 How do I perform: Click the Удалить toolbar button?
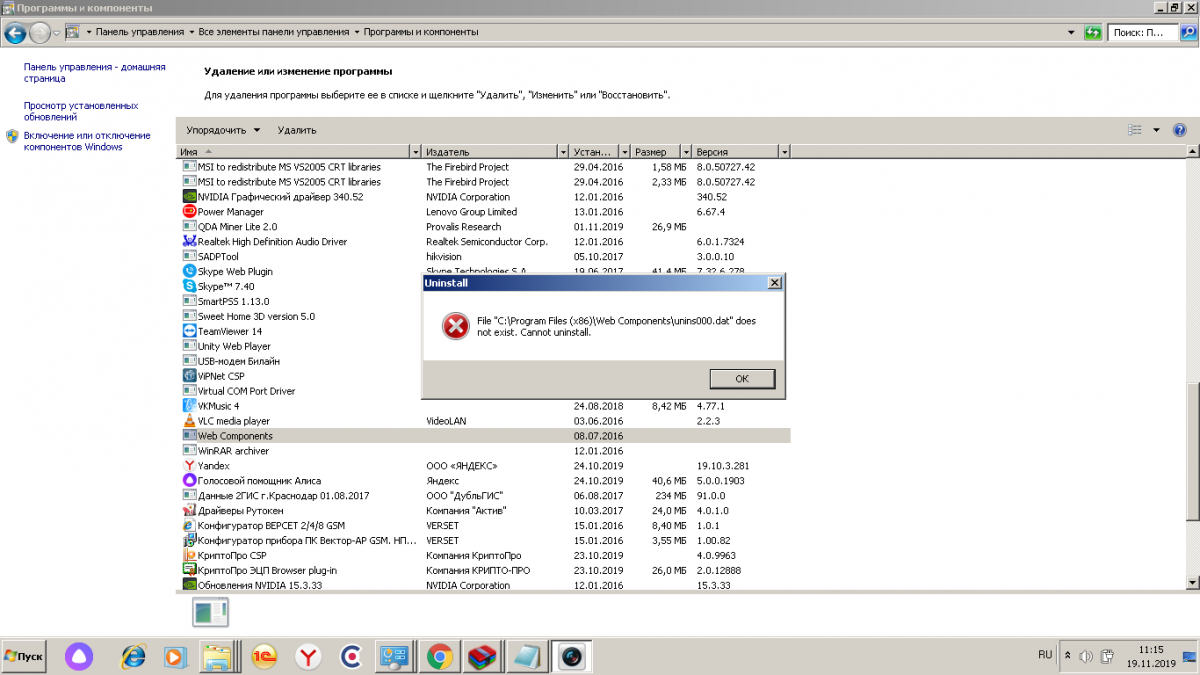[x=297, y=130]
